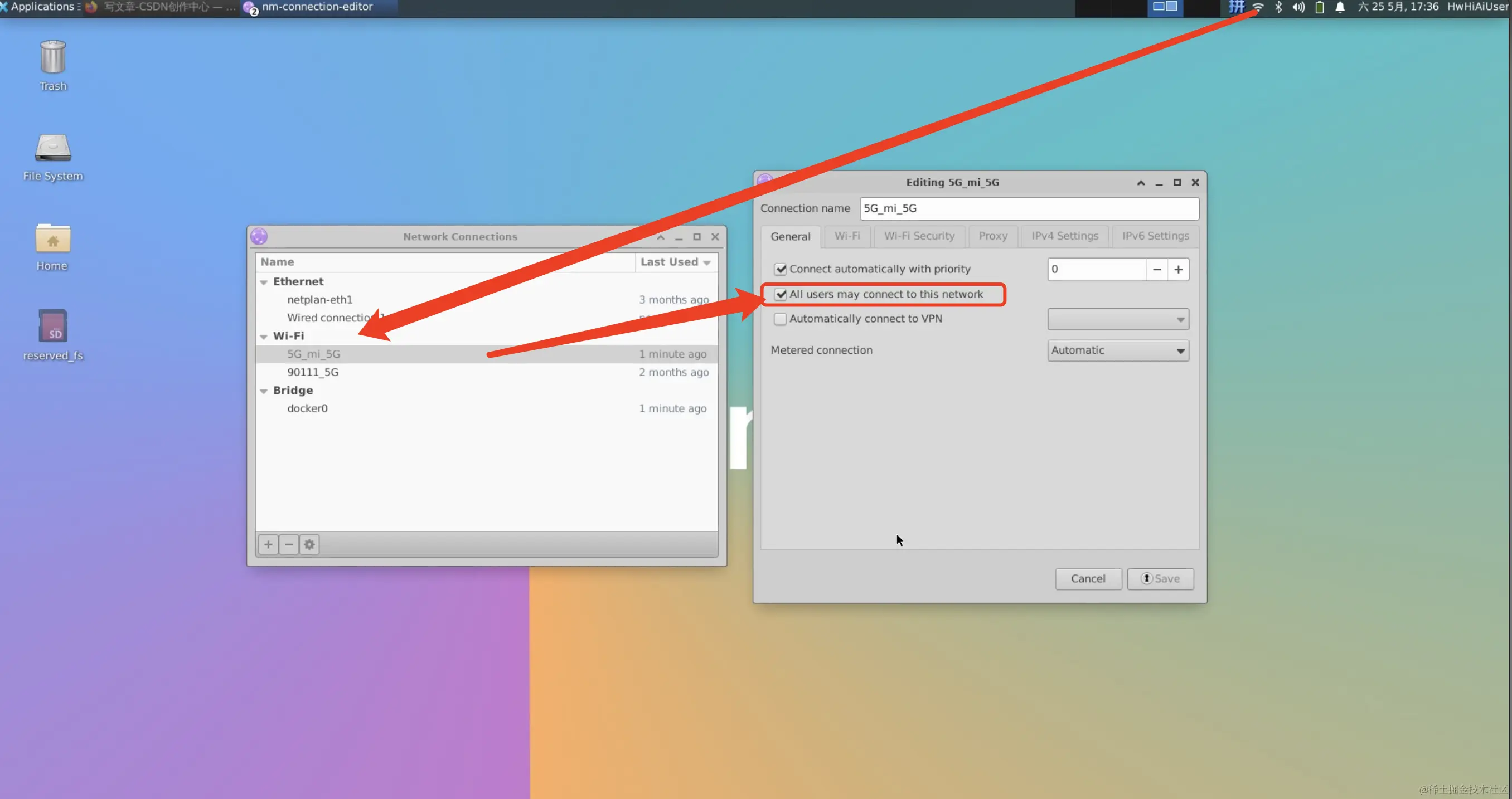
Task: Toggle All users may connect checkbox
Action: click(780, 295)
